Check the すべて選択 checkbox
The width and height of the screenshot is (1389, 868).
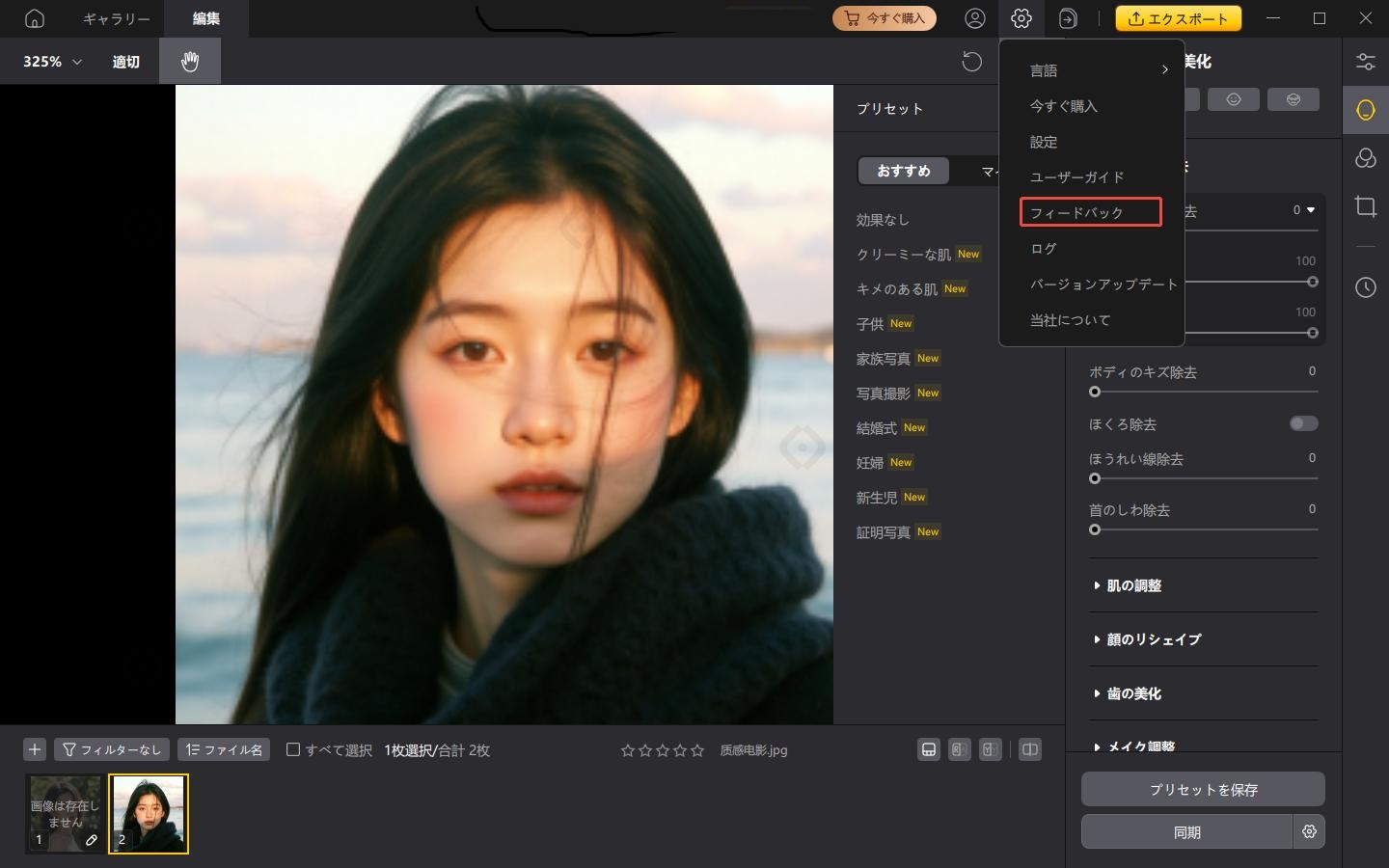[293, 749]
